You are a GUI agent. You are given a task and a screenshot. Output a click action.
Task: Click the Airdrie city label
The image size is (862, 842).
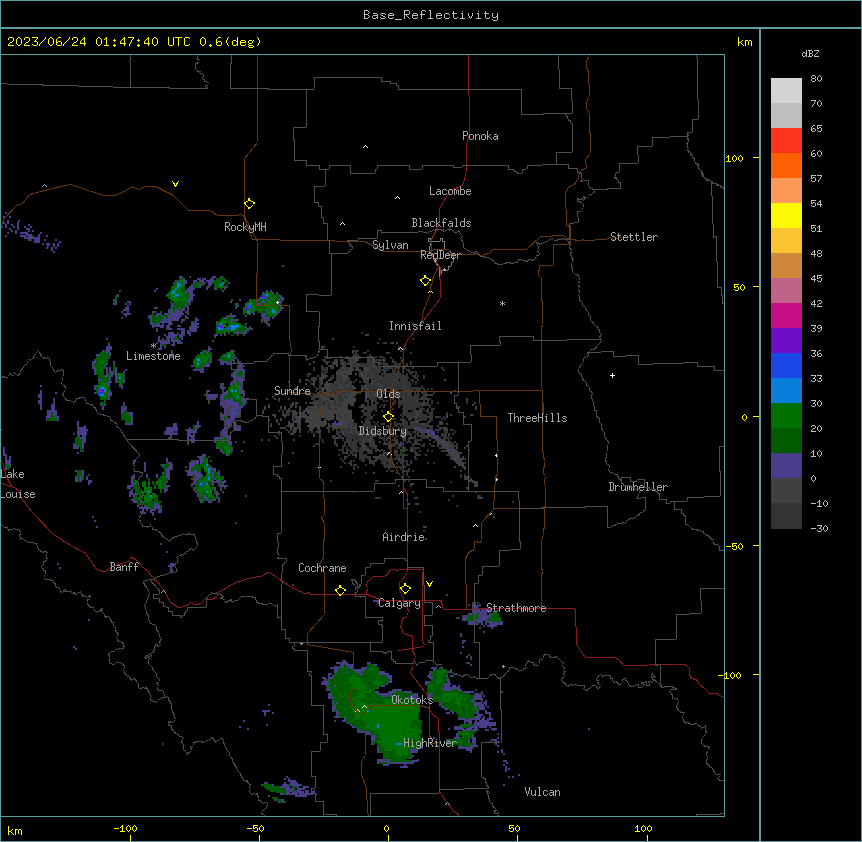pos(404,537)
